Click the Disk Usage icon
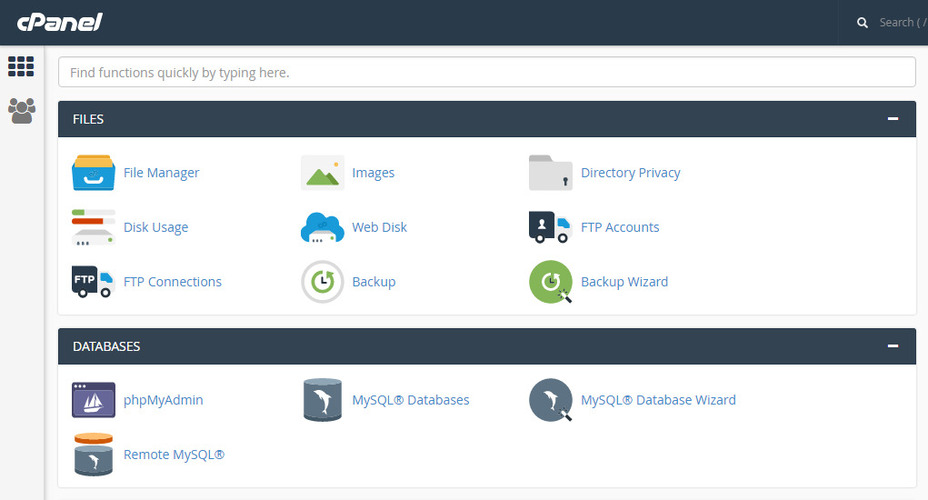Image resolution: width=928 pixels, height=500 pixels. pos(93,227)
